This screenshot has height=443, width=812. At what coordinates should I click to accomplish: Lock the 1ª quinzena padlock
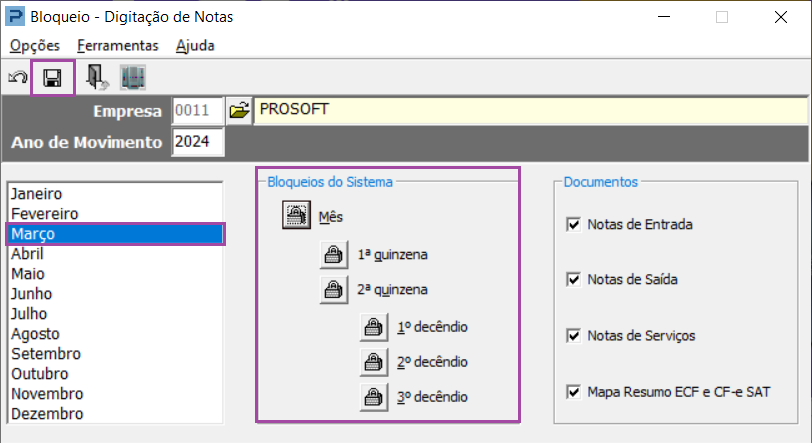[x=334, y=254]
